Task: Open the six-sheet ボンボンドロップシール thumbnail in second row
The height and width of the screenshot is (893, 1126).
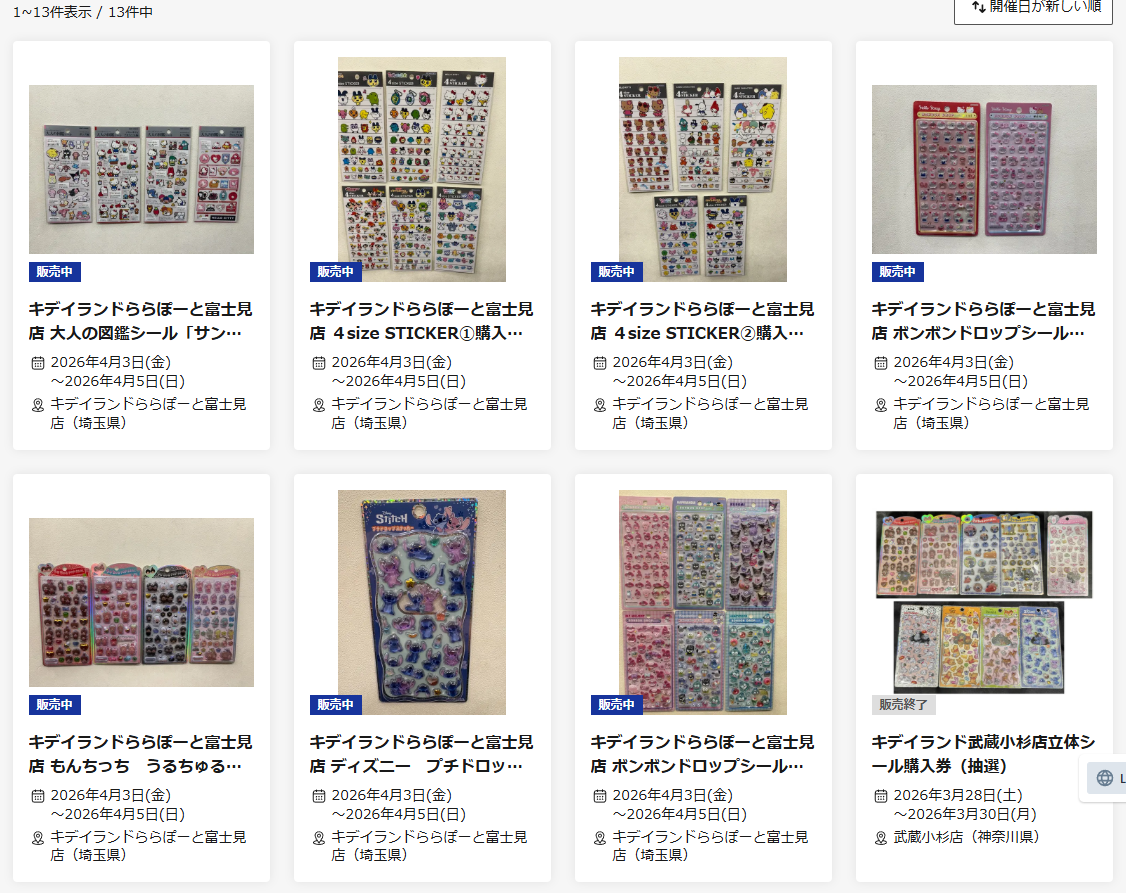Action: (x=702, y=602)
